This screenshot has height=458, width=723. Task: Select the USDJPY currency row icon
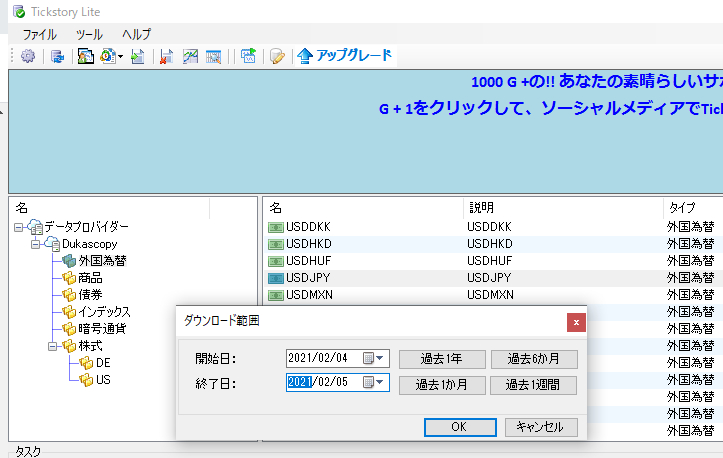point(276,277)
